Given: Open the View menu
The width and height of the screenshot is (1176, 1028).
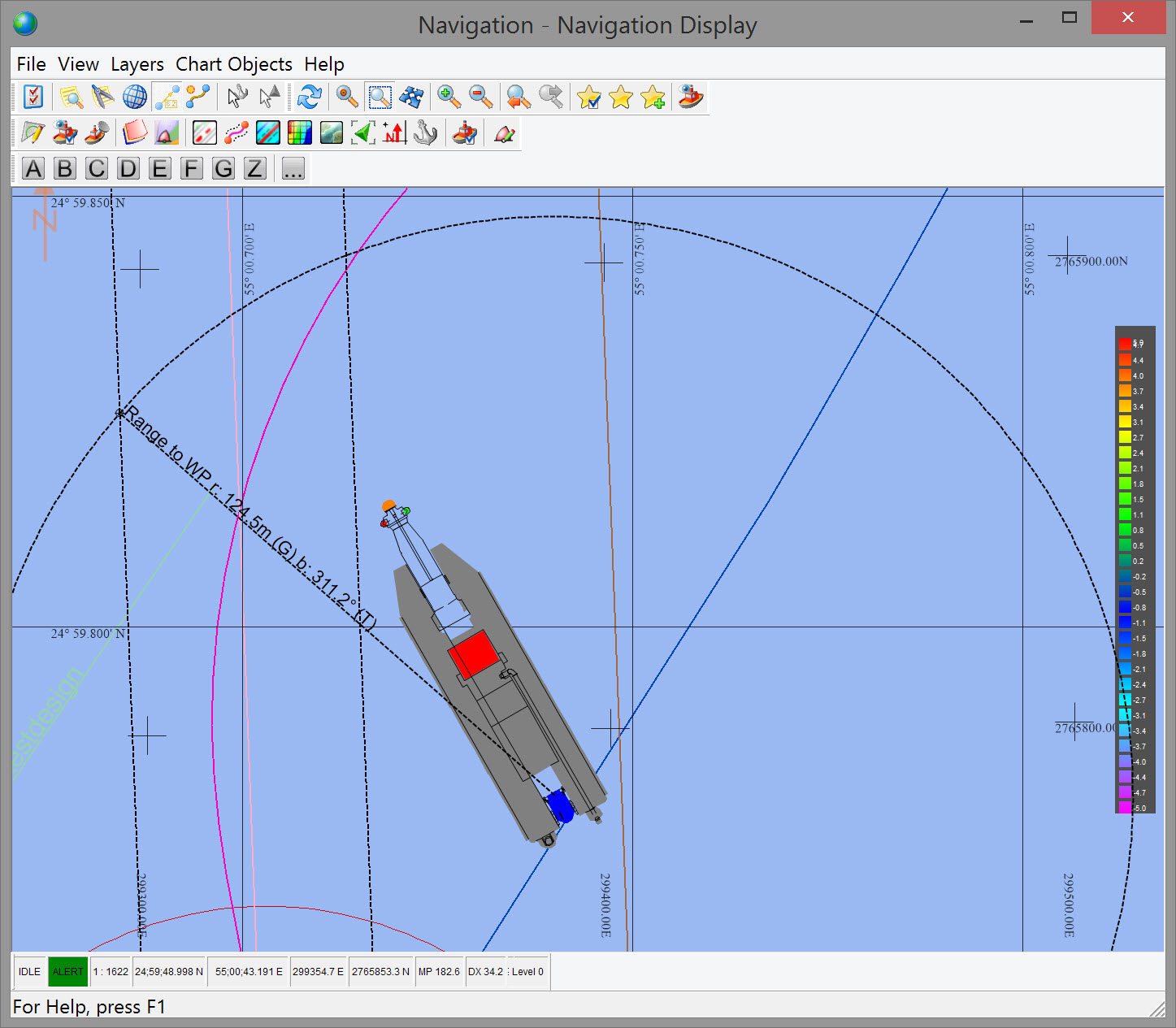Looking at the screenshot, I should (78, 64).
